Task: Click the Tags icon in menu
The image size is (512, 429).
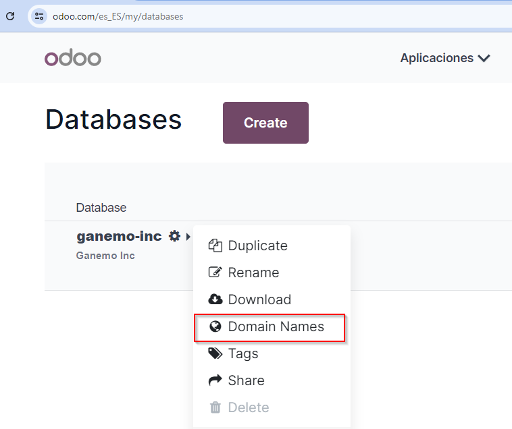Action: (215, 353)
